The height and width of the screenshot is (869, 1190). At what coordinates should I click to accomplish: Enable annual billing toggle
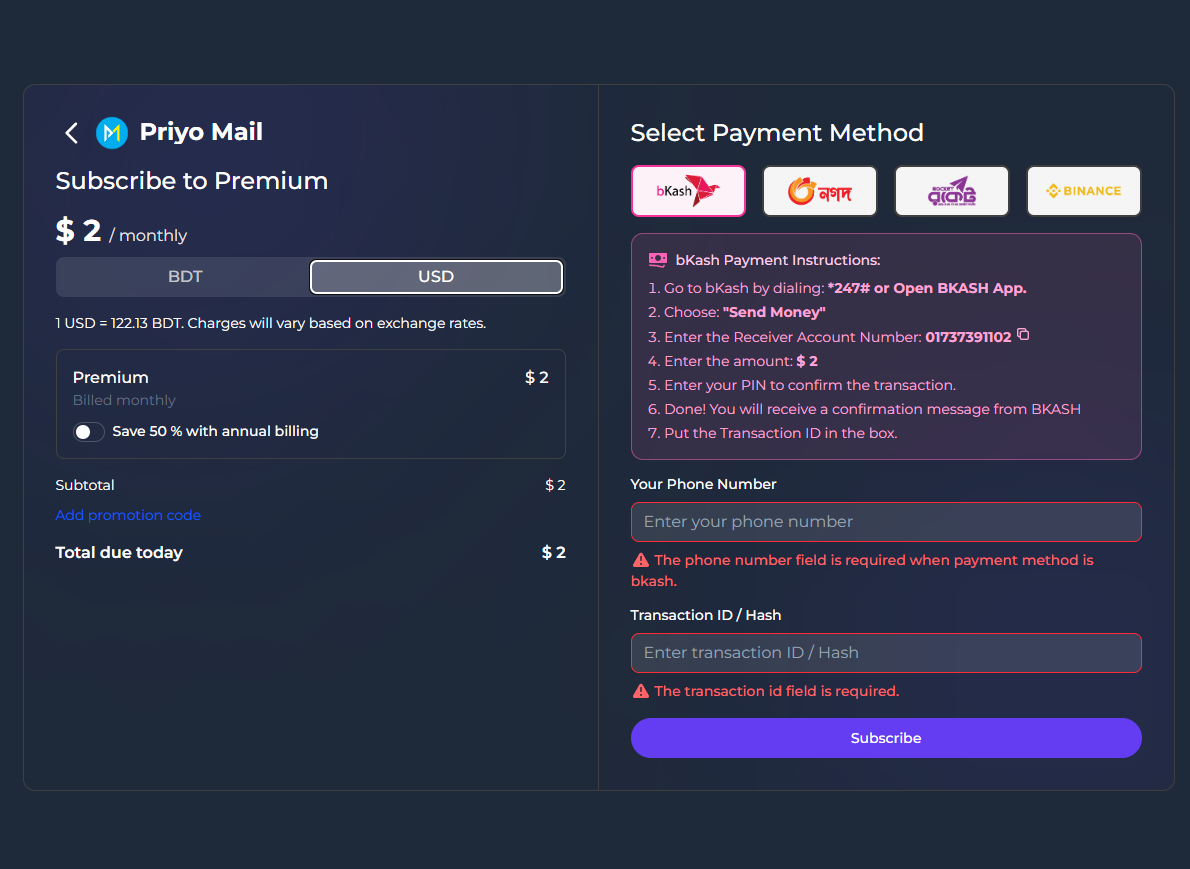[x=89, y=432]
